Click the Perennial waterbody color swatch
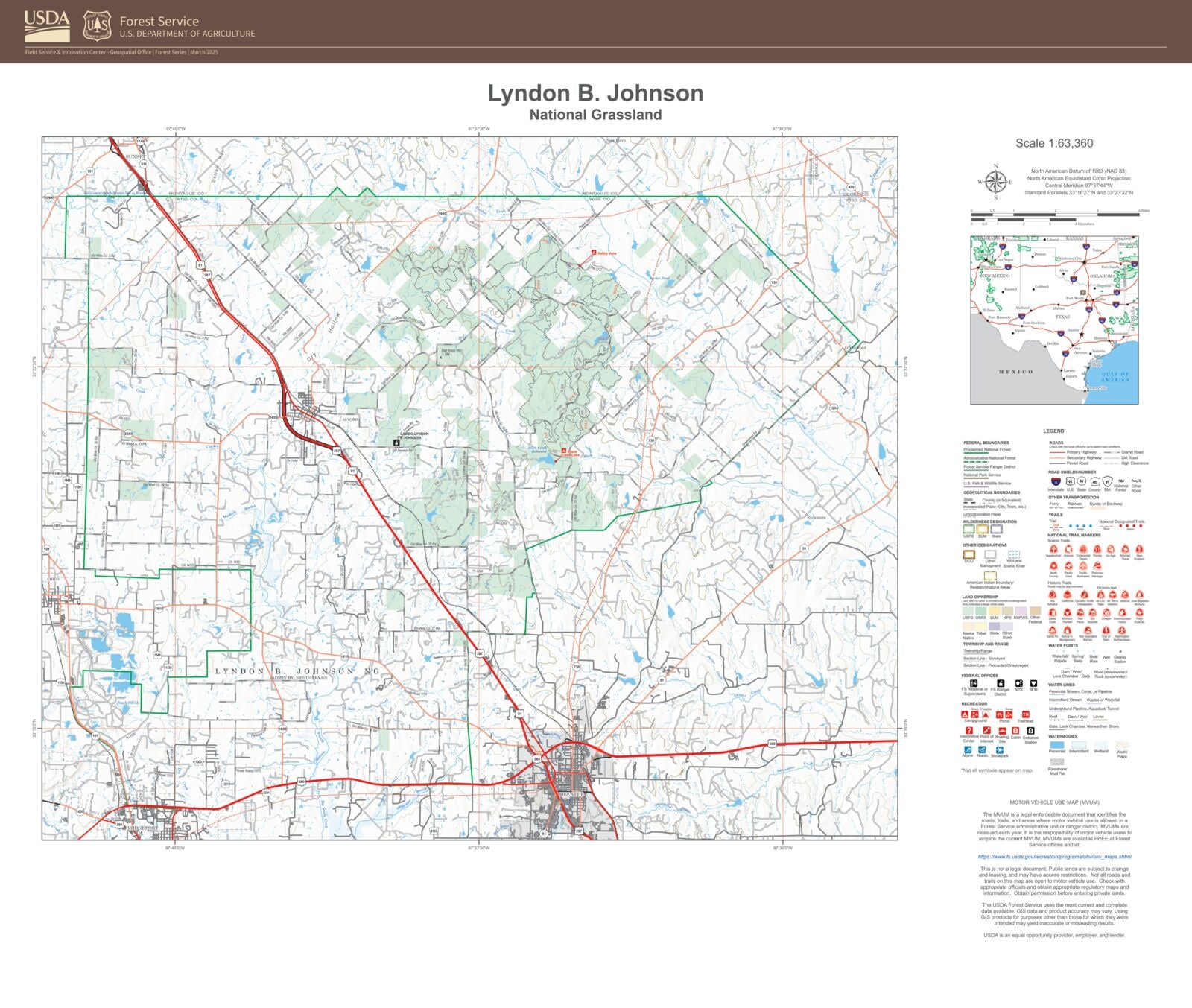The image size is (1192, 1008). pos(1056,745)
